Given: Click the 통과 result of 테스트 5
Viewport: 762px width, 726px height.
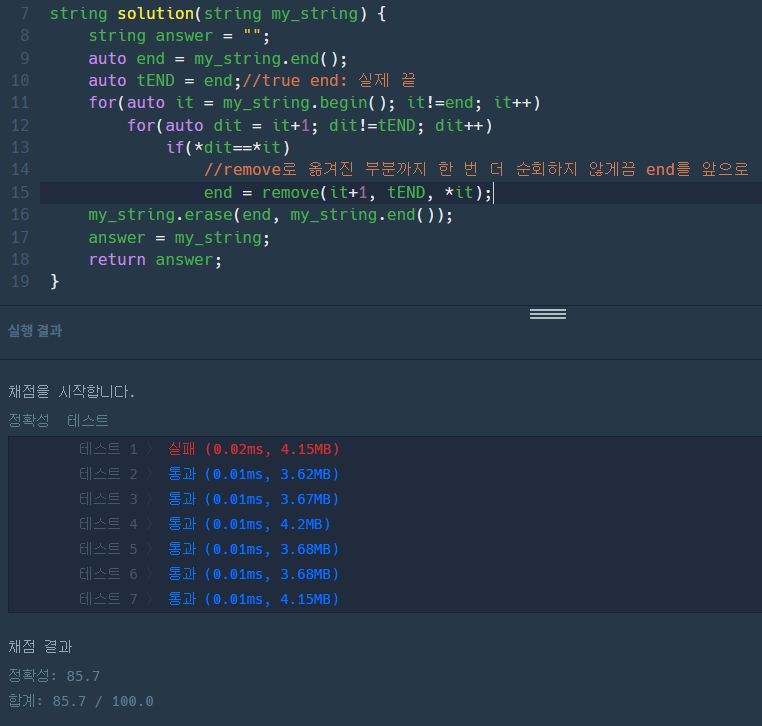Looking at the screenshot, I should pyautogui.click(x=253, y=549).
